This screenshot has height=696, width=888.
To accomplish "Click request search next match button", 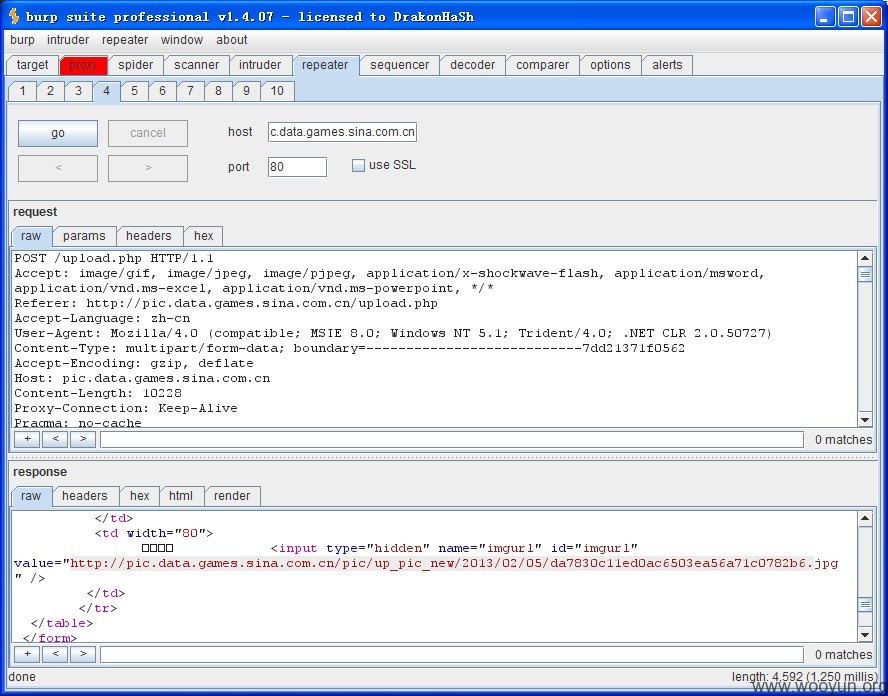I will click(83, 439).
